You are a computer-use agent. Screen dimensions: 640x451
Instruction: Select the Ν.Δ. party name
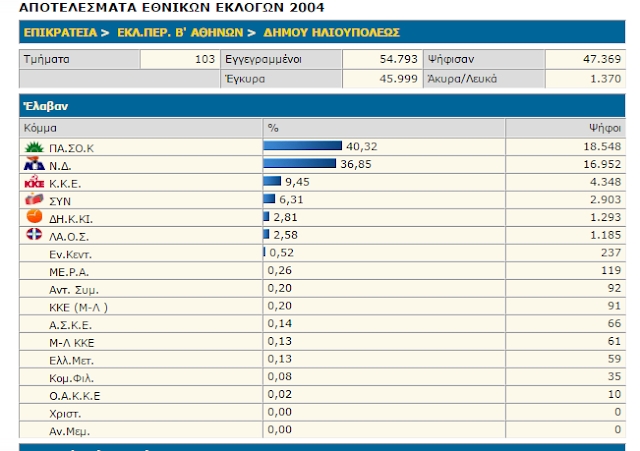point(60,166)
